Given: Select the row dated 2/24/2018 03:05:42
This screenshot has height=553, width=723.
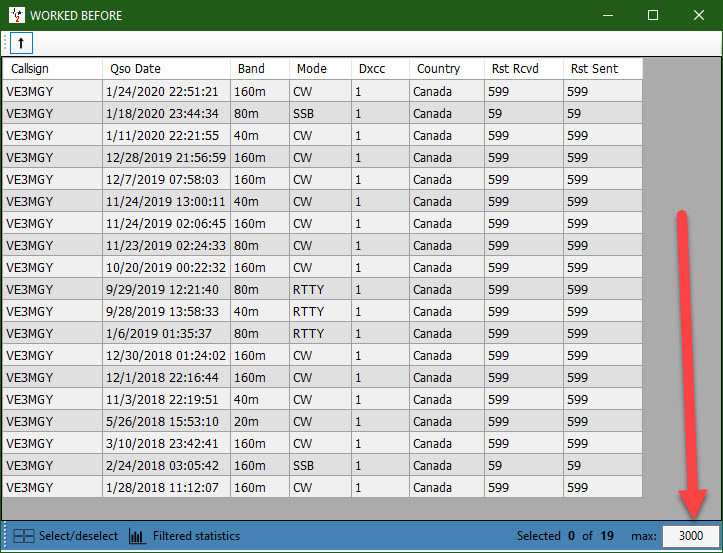Looking at the screenshot, I should click(322, 466).
